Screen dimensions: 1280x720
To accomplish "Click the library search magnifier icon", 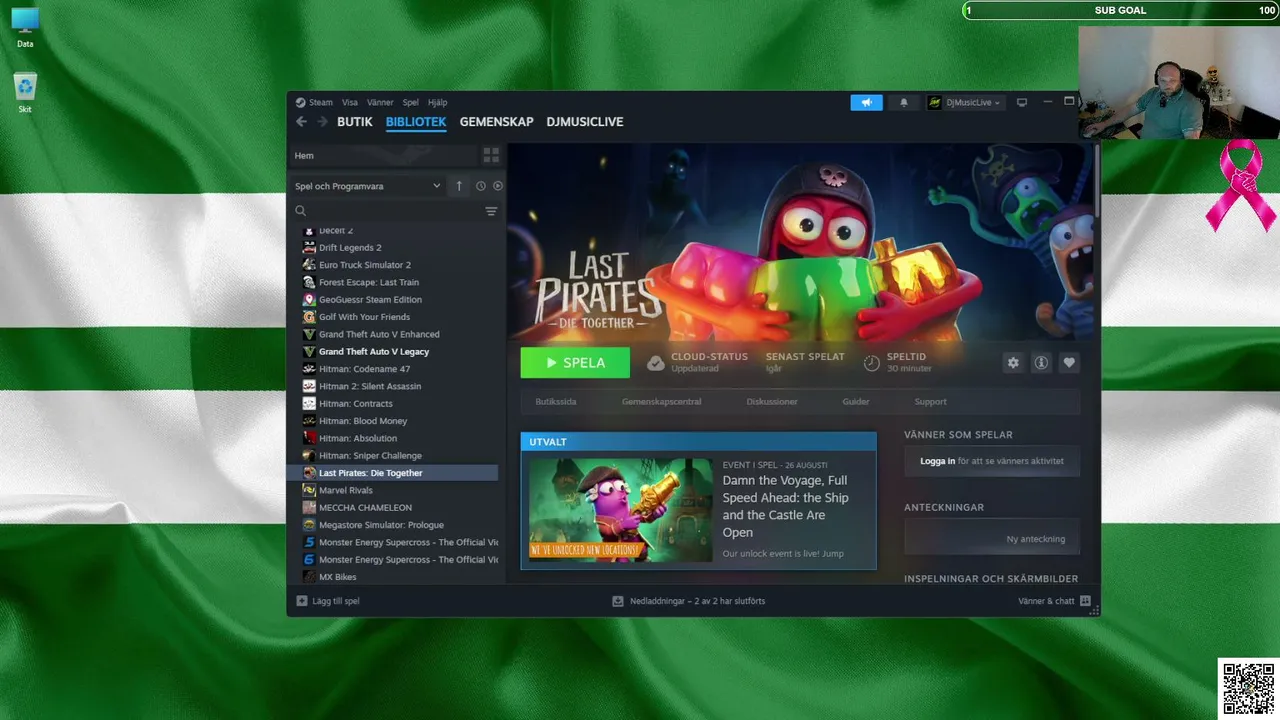I will click(x=300, y=211).
